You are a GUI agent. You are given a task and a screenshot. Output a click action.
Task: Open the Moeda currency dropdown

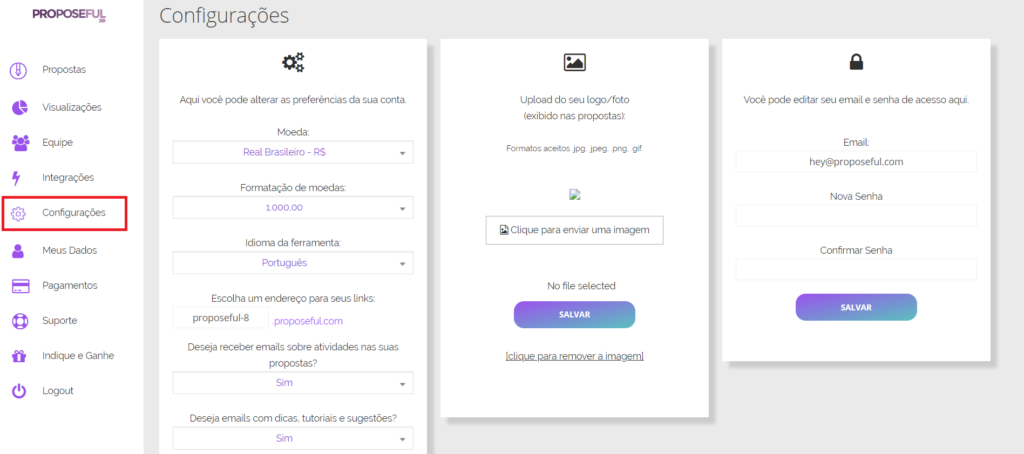pyautogui.click(x=293, y=152)
